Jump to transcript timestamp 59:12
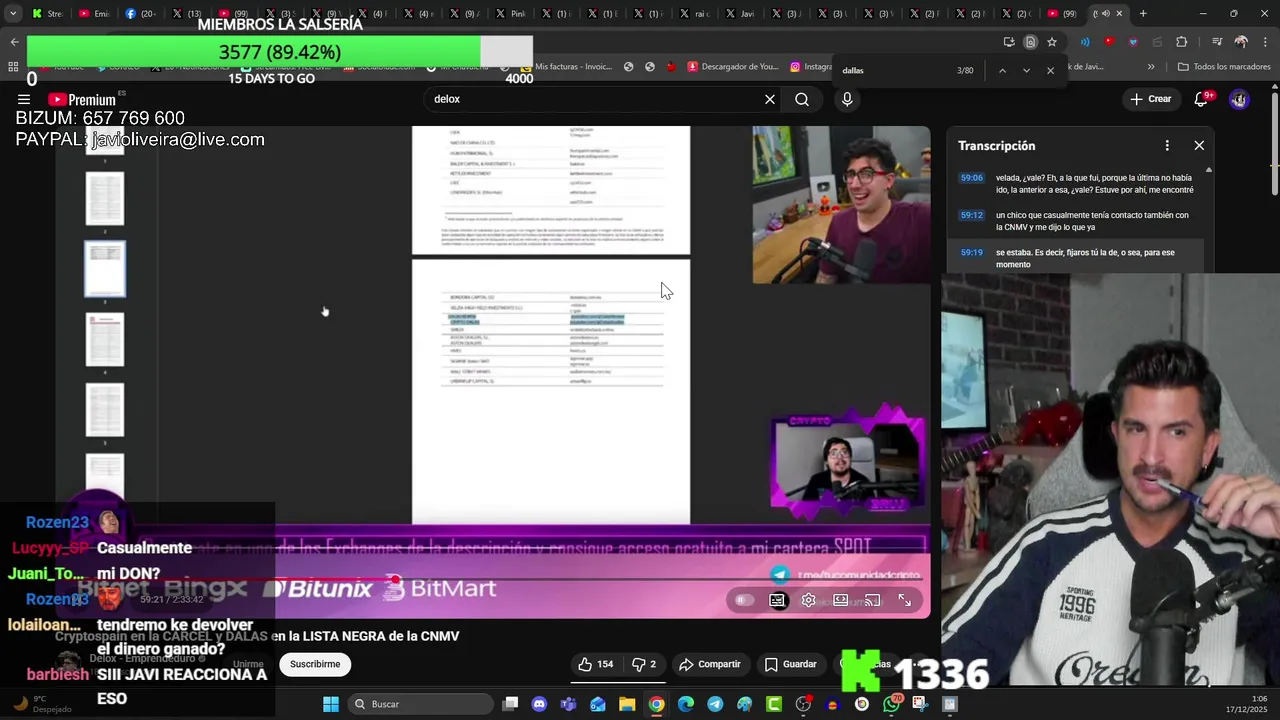The image size is (1280, 720). (x=972, y=215)
